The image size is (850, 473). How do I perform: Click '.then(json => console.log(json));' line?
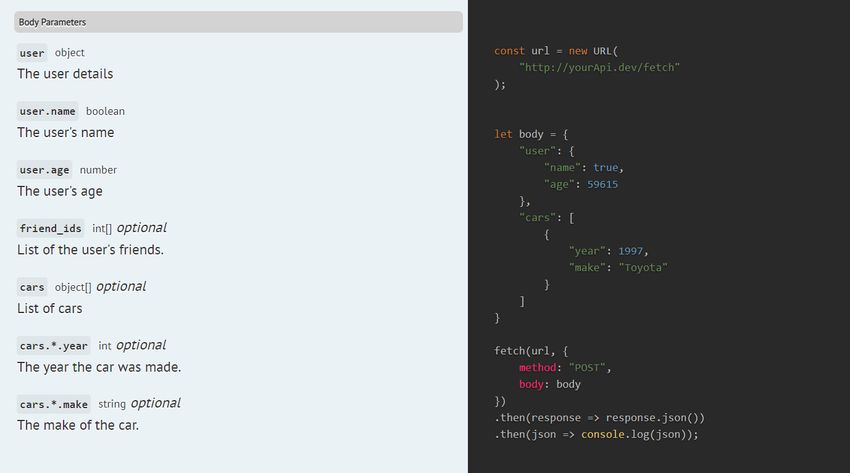[x=596, y=435]
